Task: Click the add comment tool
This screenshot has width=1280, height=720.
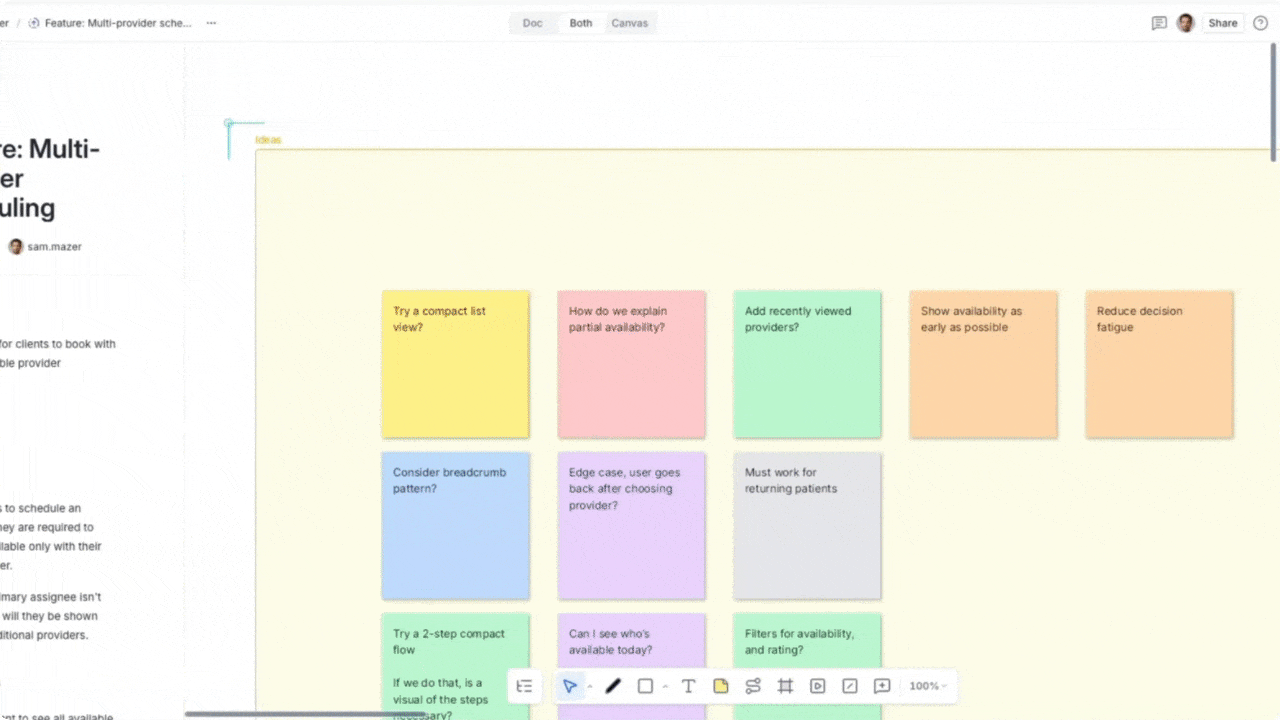Action: pos(881,686)
